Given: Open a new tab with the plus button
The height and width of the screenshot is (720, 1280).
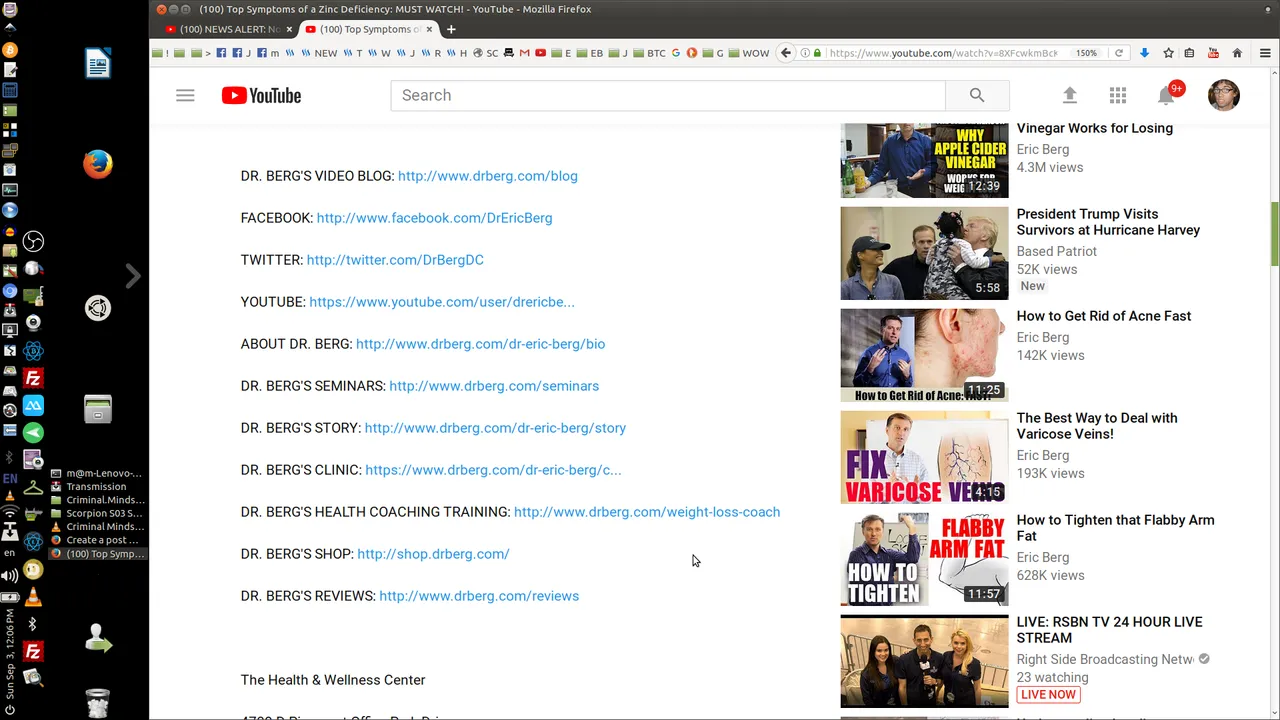Looking at the screenshot, I should pos(451,29).
